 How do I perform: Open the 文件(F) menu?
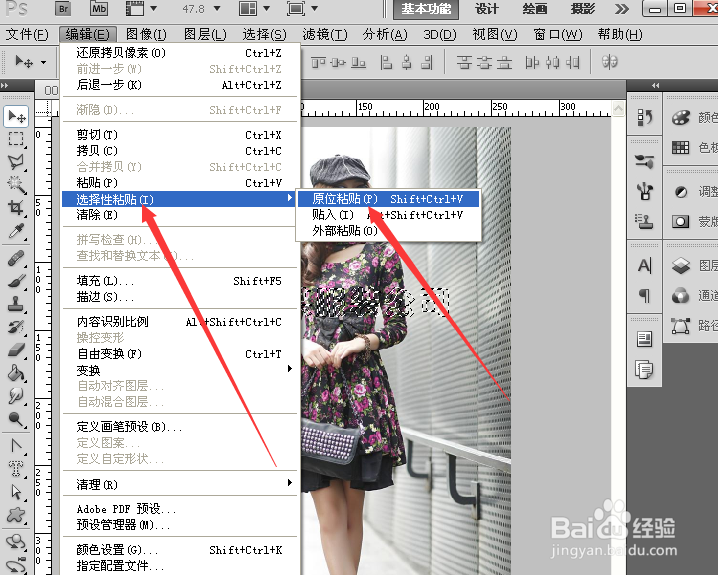27,34
